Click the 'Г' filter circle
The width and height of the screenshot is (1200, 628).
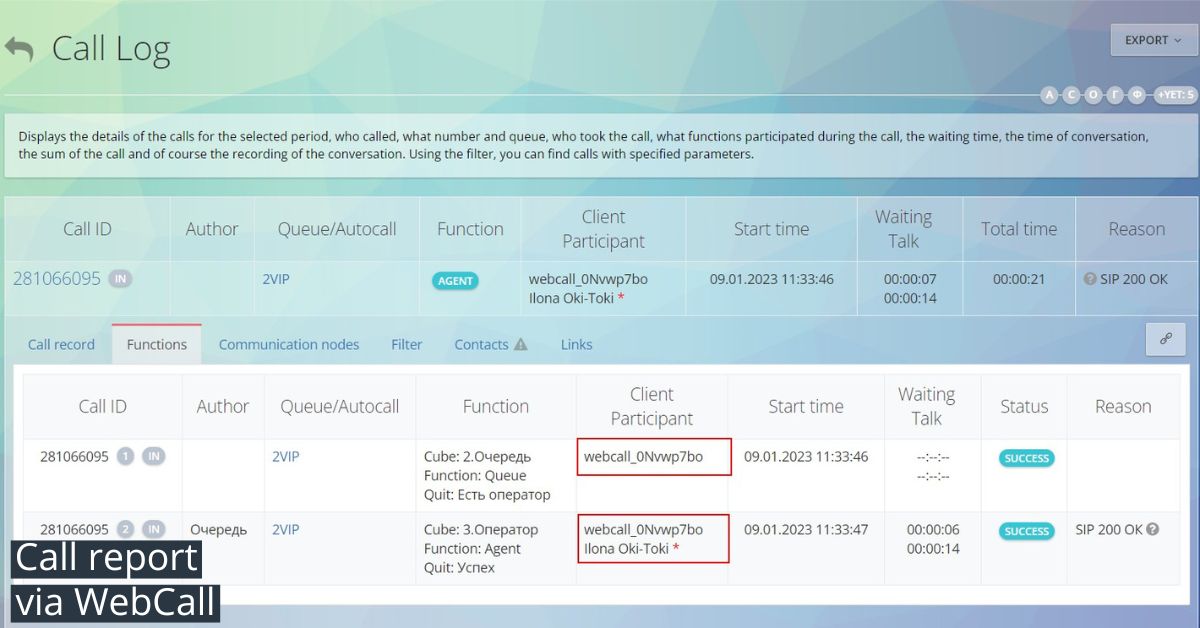(x=1115, y=95)
